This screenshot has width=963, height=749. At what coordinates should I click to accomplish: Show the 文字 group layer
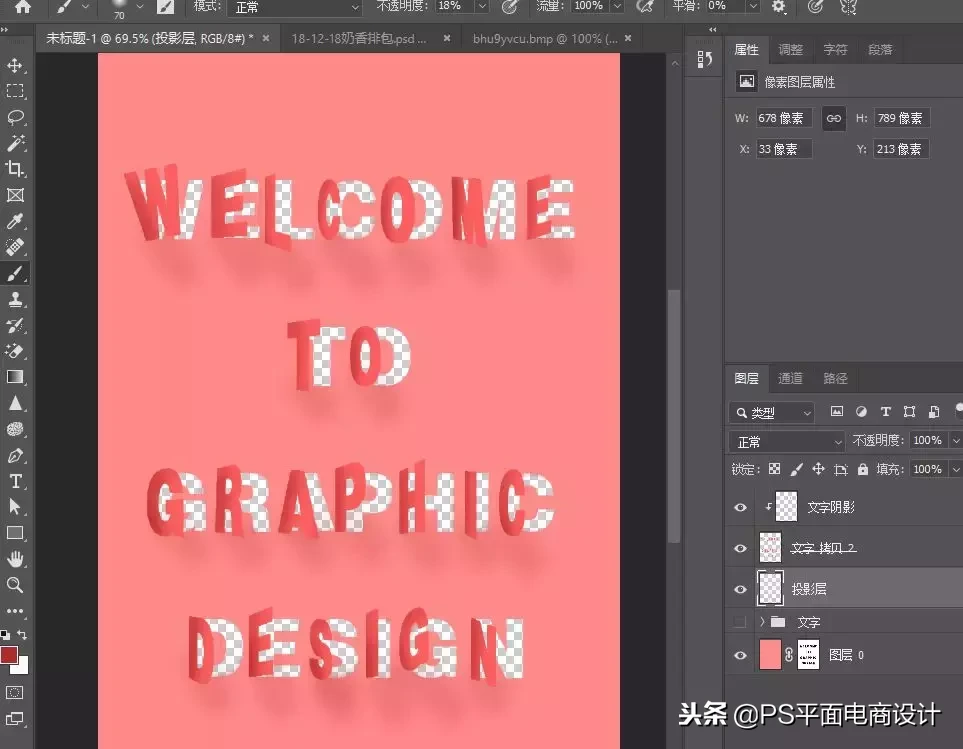click(741, 623)
